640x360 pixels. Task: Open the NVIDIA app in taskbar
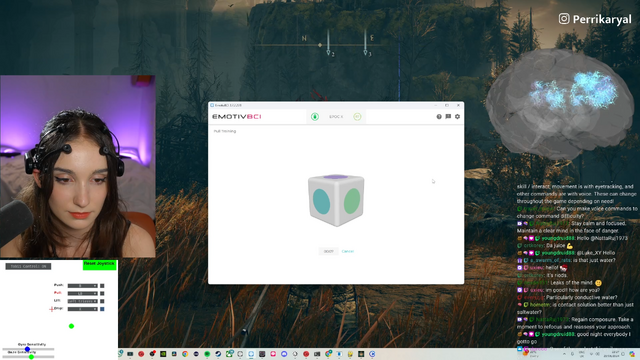[163, 354]
